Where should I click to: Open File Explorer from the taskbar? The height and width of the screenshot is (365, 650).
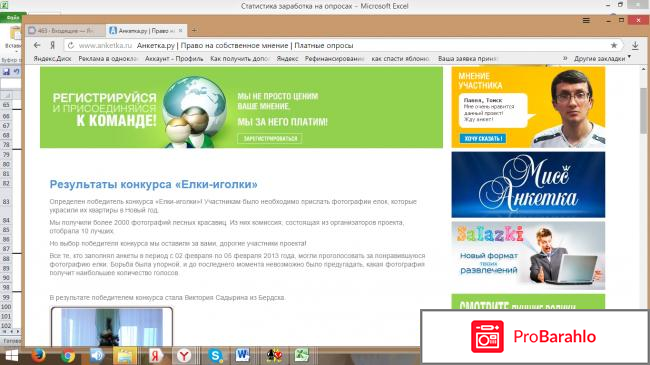(125, 356)
